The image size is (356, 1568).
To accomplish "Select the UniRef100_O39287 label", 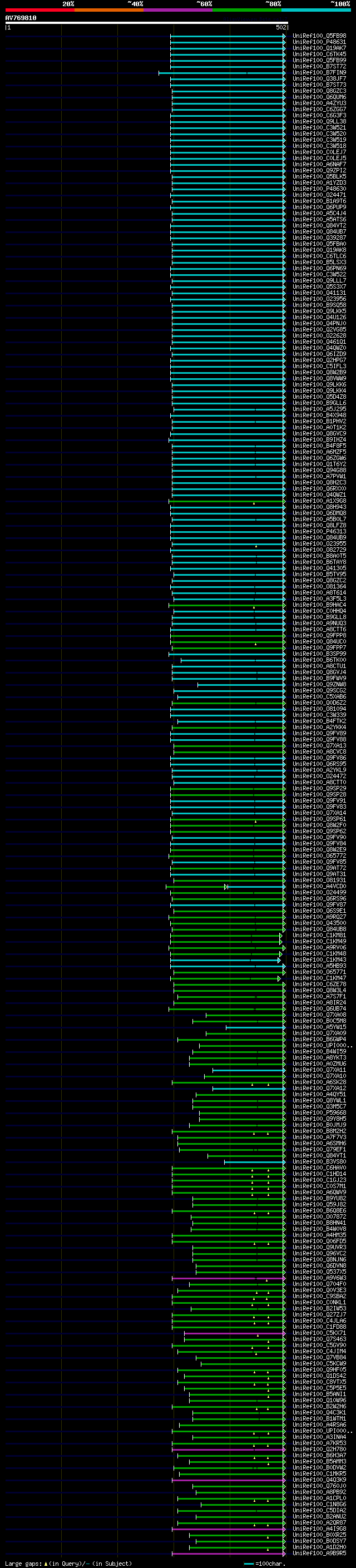I will (x=319, y=238).
